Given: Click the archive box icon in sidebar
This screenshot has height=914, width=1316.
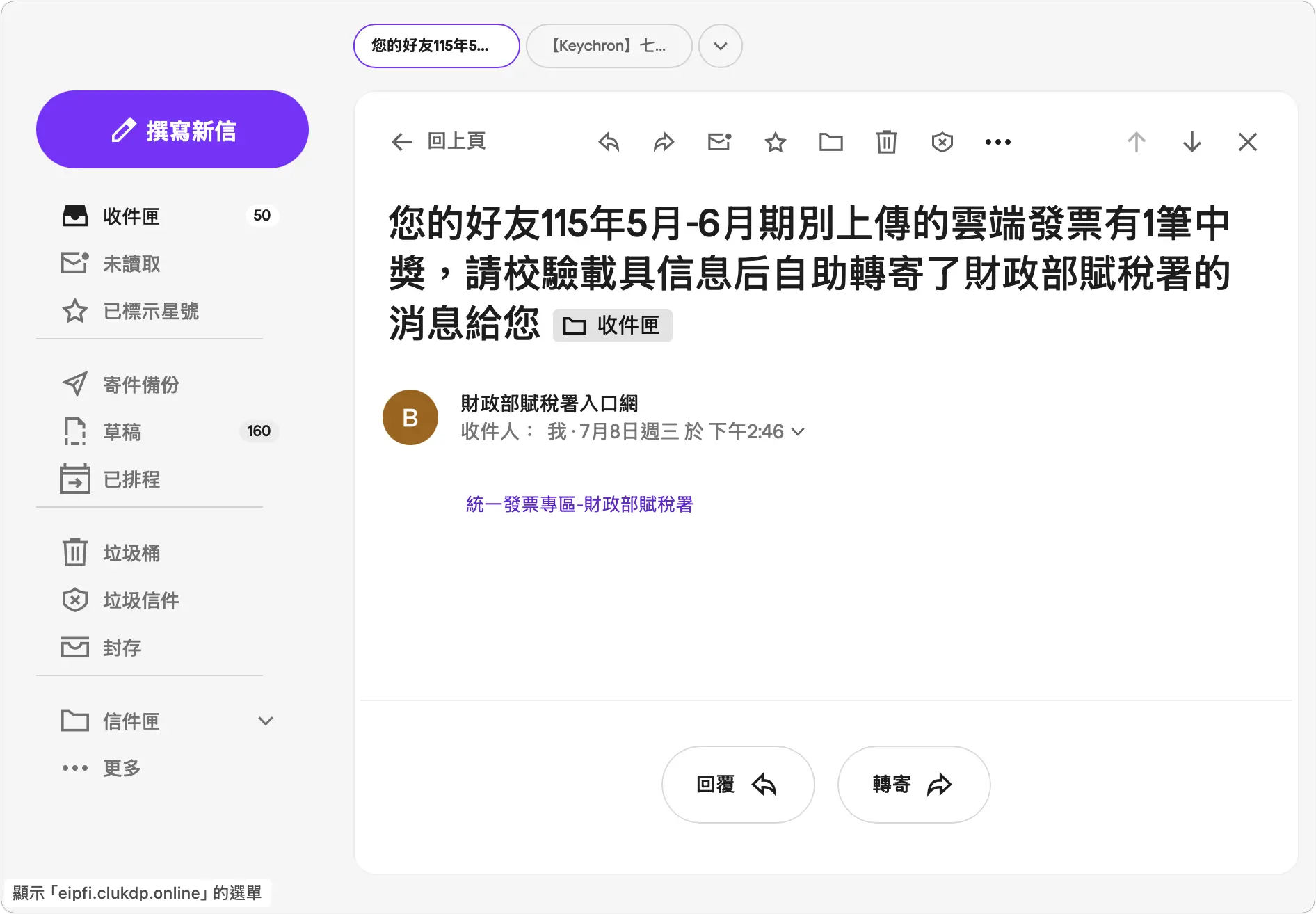Looking at the screenshot, I should pos(75,647).
